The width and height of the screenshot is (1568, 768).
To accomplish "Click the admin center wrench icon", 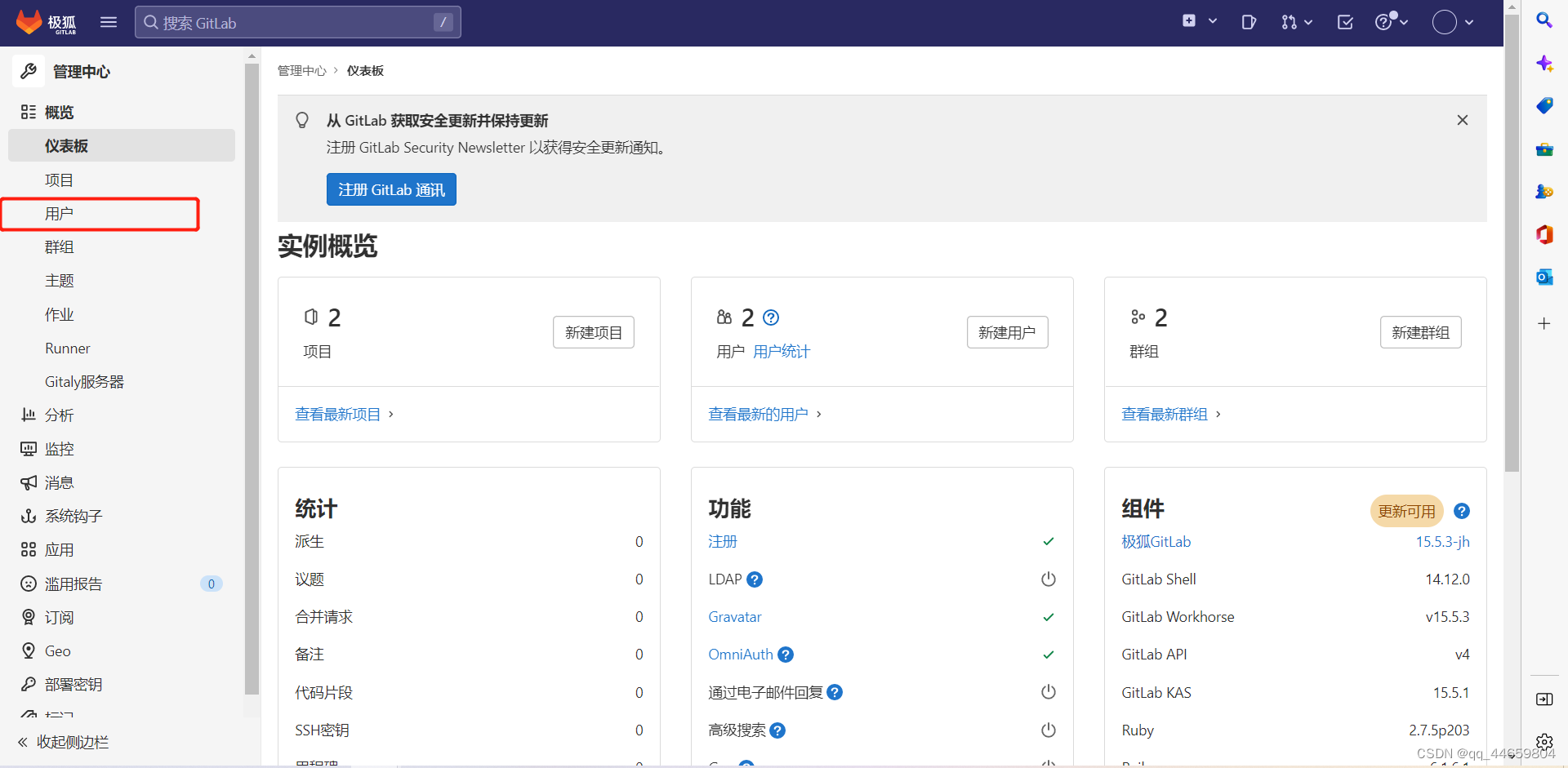I will coord(29,71).
